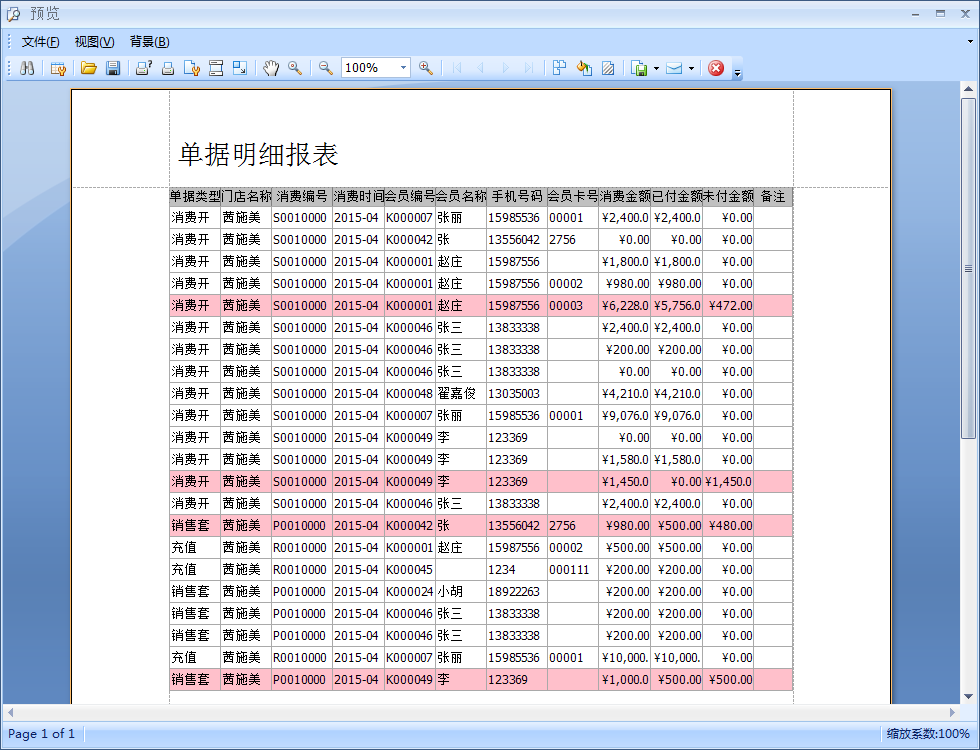
Task: Select the magnifier tool
Action: 295,68
